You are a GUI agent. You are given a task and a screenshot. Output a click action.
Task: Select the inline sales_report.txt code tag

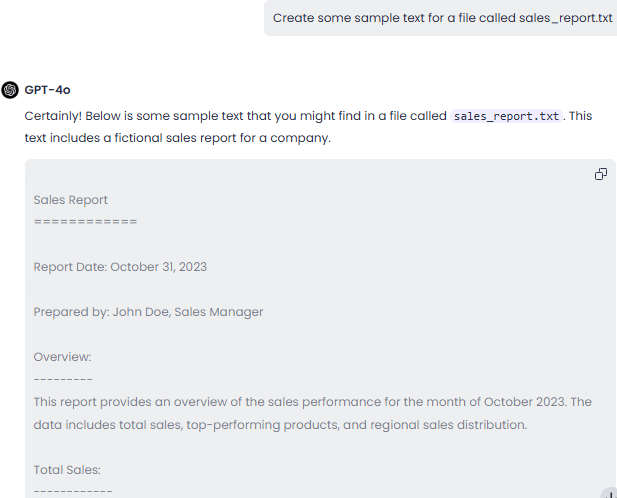tap(506, 116)
